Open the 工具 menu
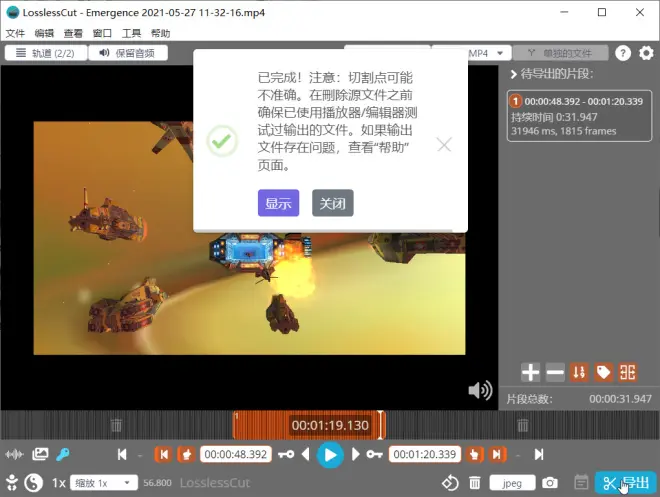This screenshot has height=497, width=660. [131, 33]
